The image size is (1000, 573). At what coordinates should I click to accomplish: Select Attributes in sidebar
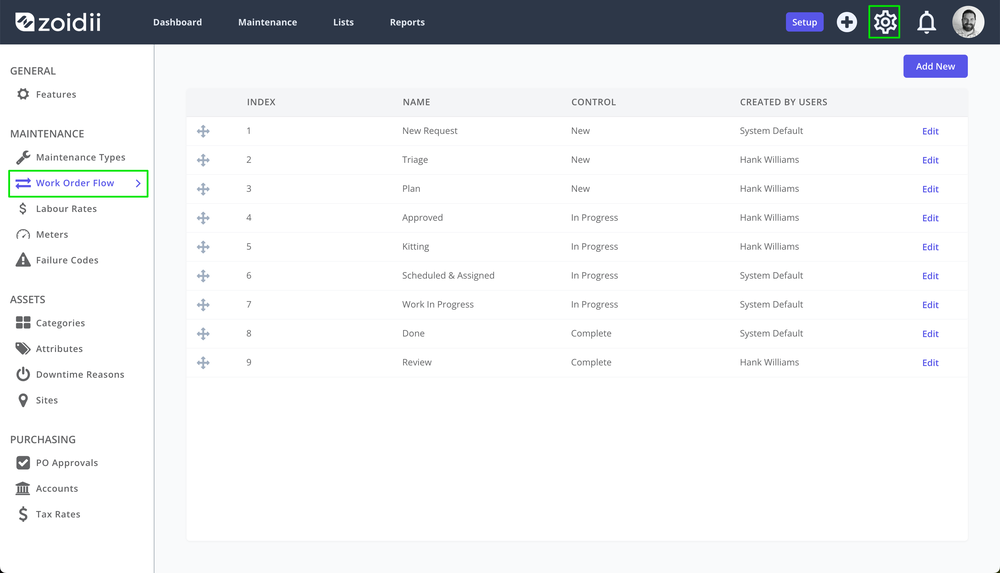click(59, 349)
